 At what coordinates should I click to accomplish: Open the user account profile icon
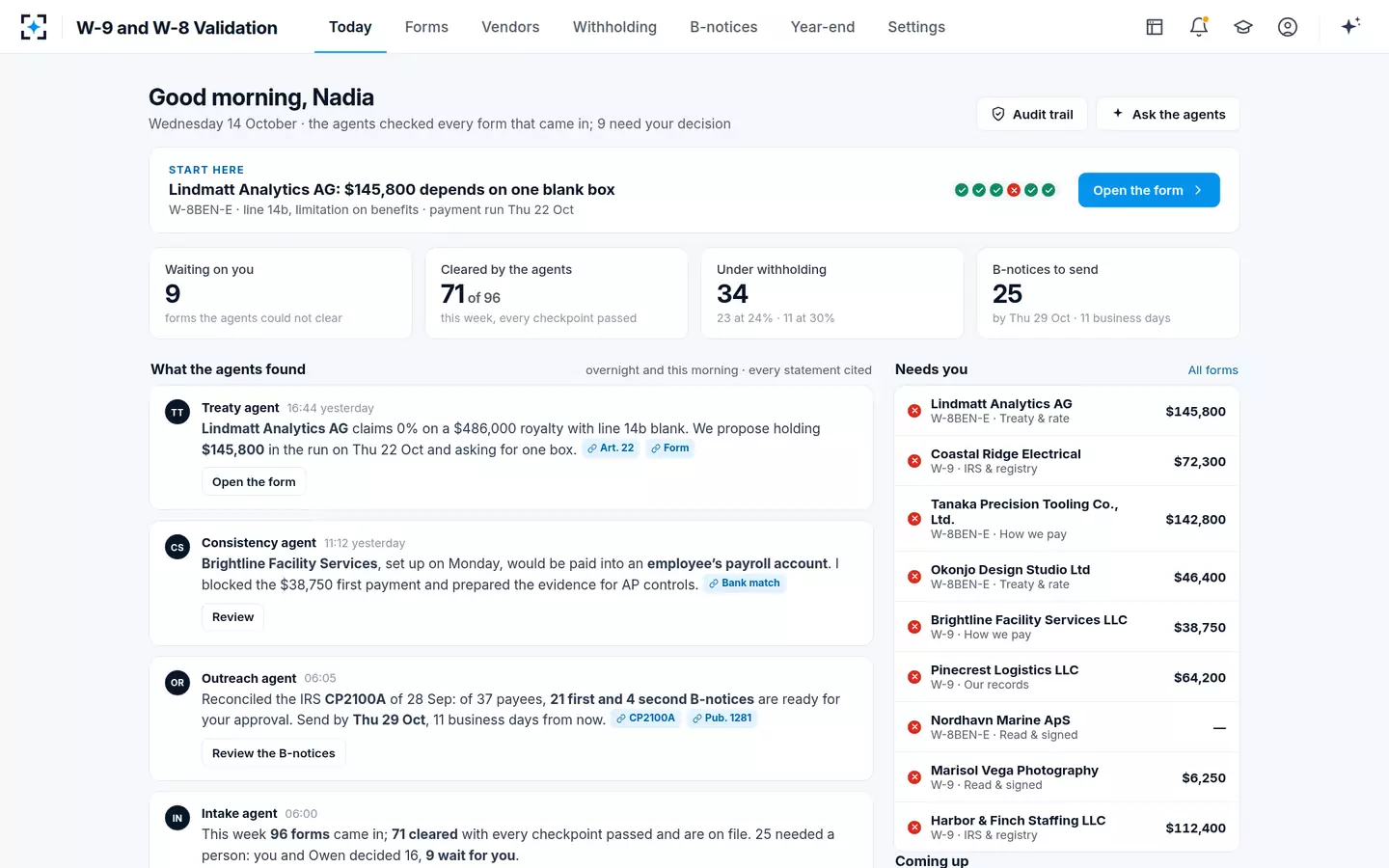click(1288, 27)
